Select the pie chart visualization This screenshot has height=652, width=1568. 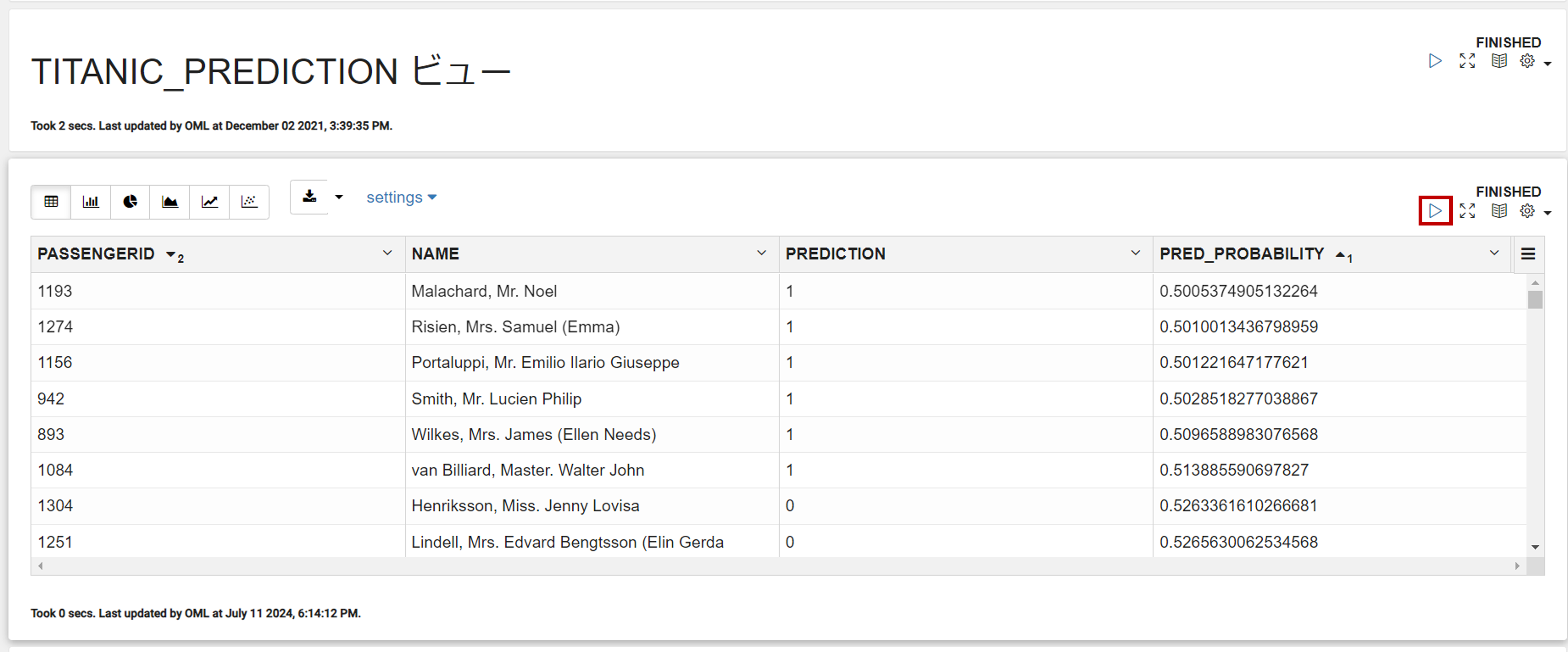click(x=130, y=202)
